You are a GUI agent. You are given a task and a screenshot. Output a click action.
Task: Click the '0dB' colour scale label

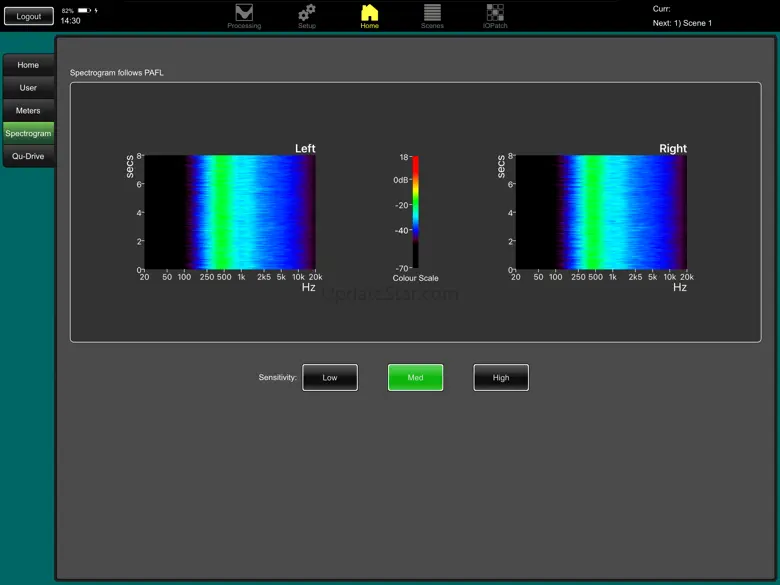click(x=401, y=180)
